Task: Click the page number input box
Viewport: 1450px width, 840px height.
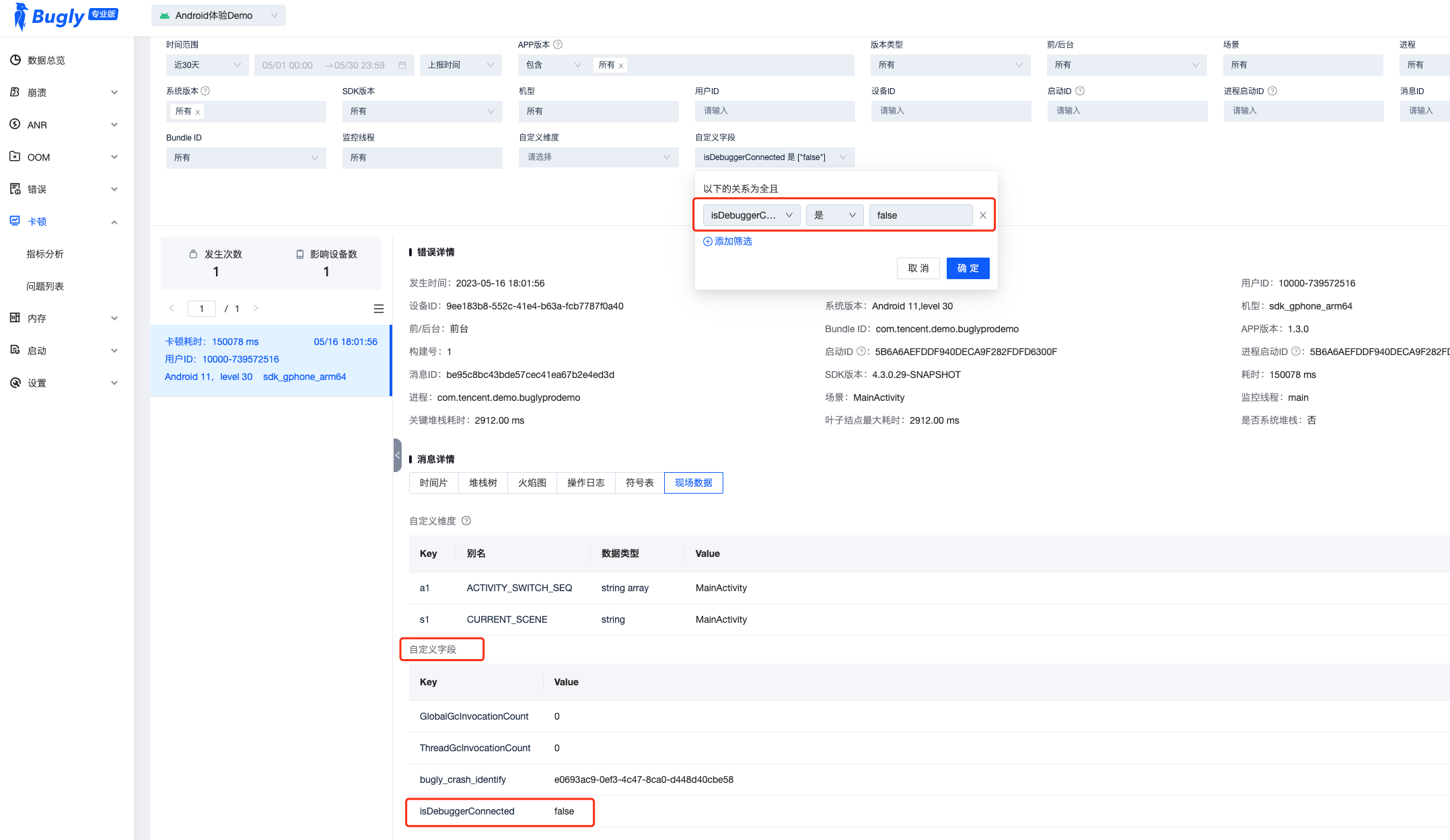Action: click(202, 309)
